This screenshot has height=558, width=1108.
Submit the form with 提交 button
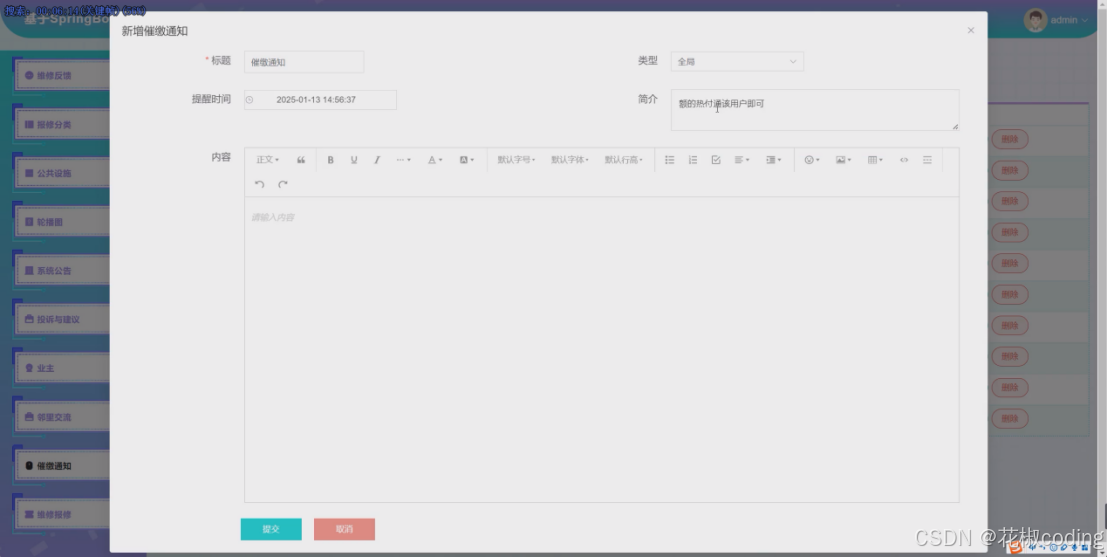click(271, 529)
